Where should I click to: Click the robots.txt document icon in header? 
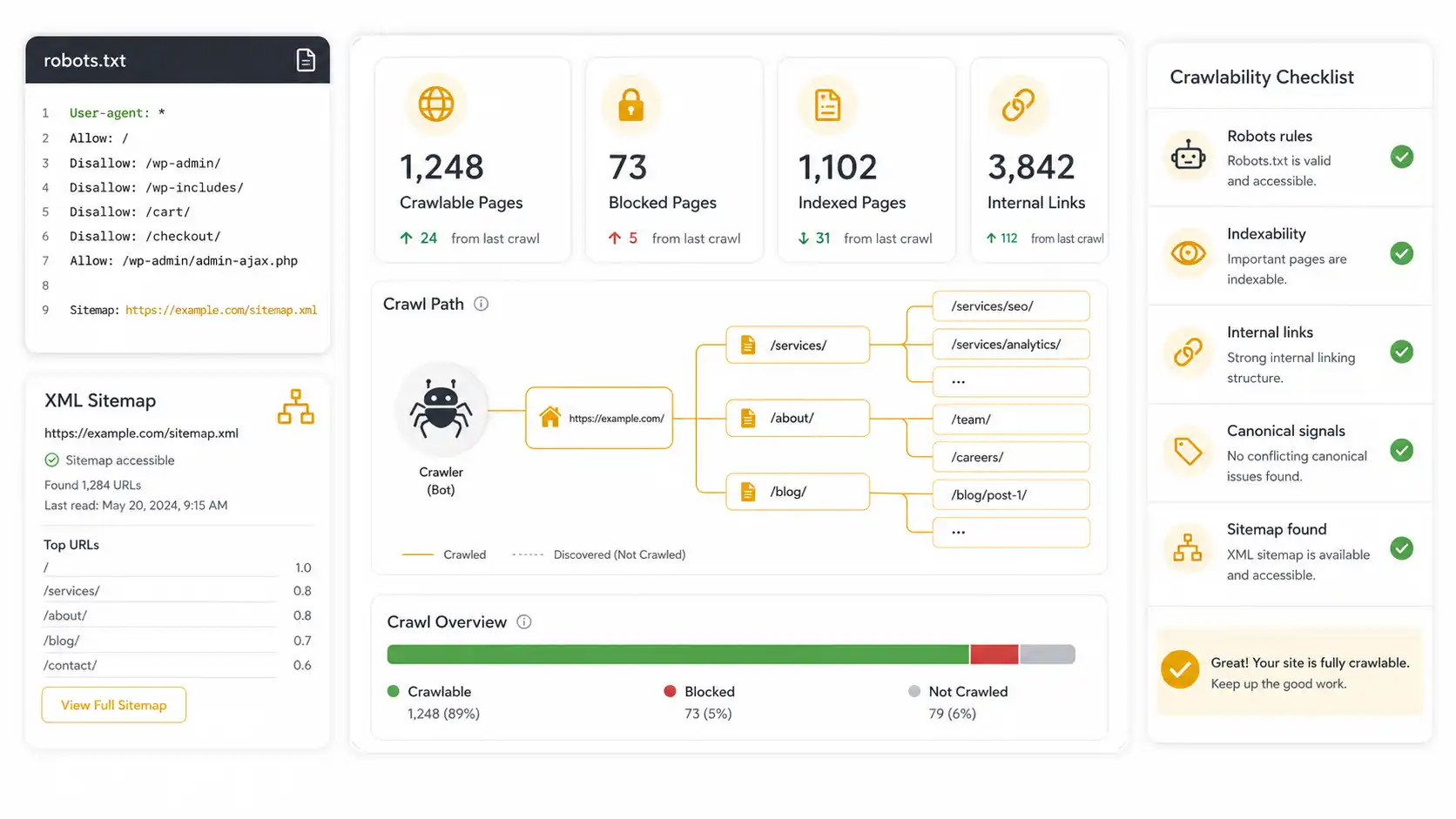coord(306,60)
